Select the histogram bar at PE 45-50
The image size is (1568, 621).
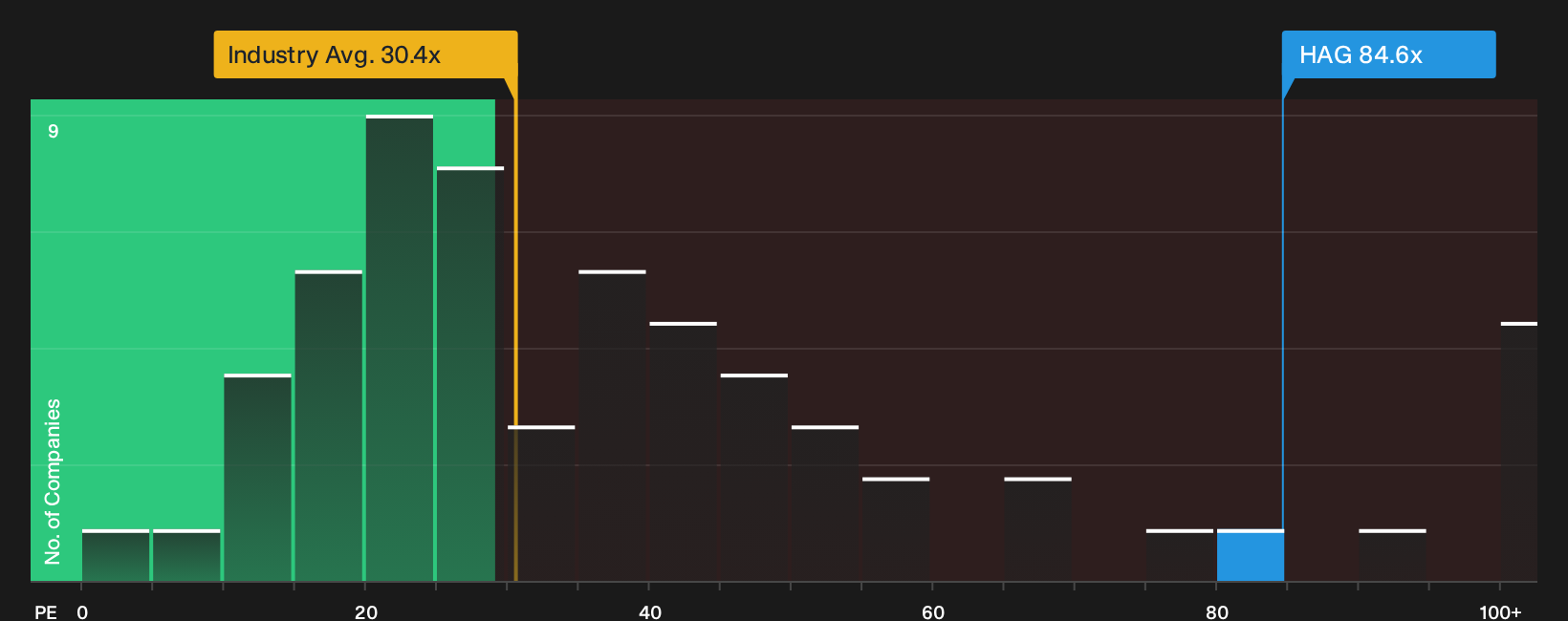click(x=754, y=478)
